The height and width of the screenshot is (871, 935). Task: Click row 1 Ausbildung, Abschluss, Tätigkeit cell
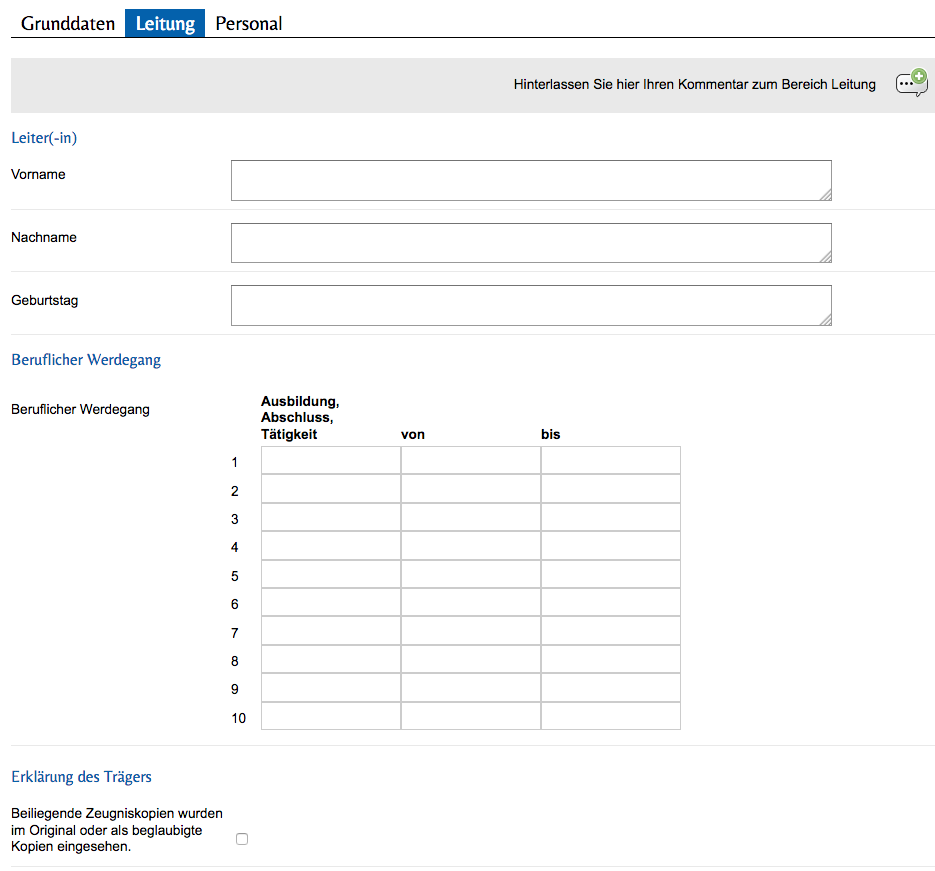331,460
